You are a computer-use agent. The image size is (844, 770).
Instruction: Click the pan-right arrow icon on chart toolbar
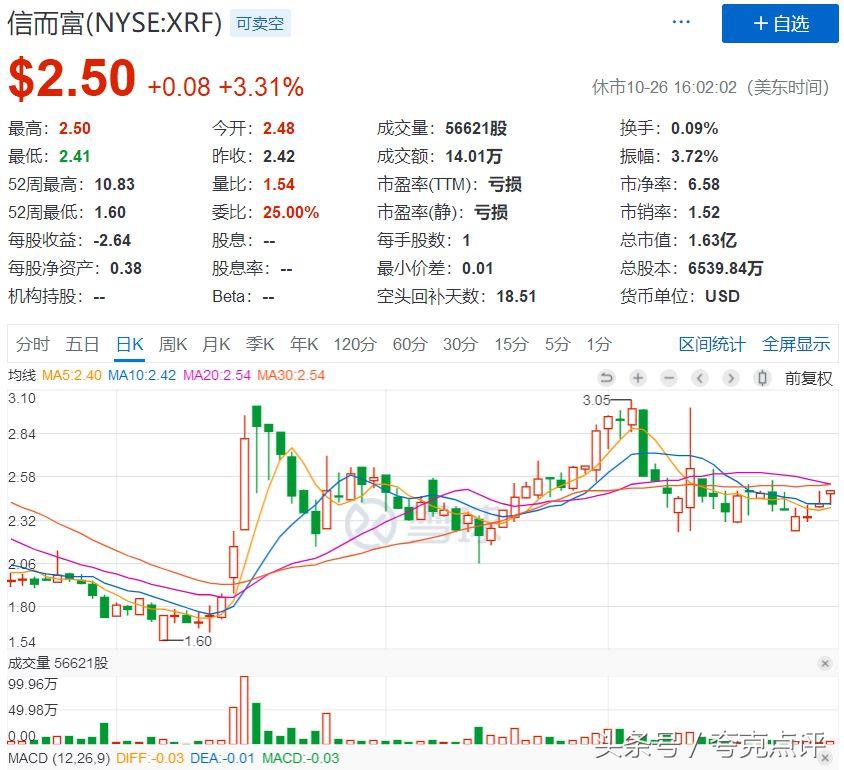coord(730,378)
